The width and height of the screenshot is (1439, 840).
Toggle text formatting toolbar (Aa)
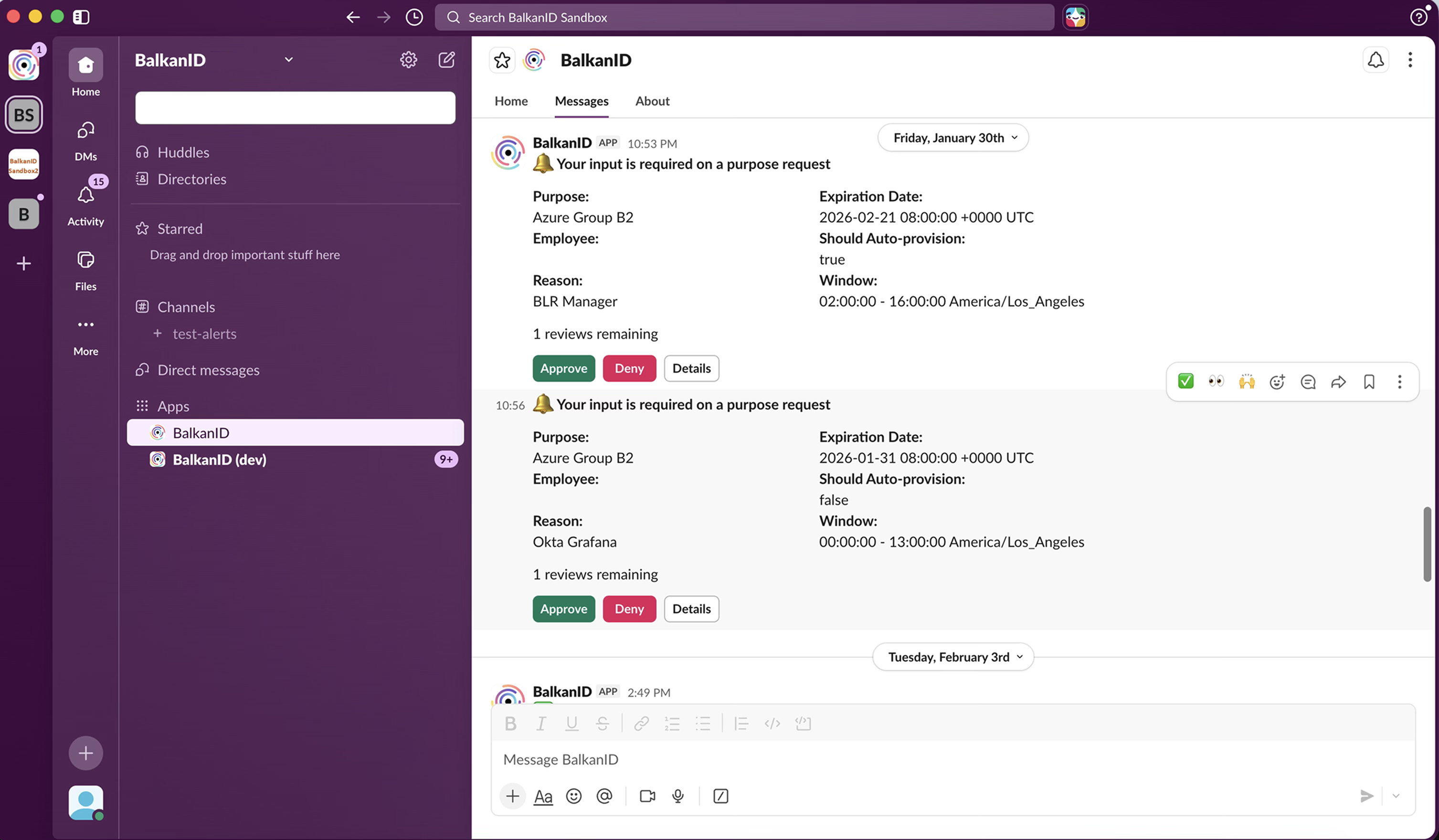click(x=542, y=796)
